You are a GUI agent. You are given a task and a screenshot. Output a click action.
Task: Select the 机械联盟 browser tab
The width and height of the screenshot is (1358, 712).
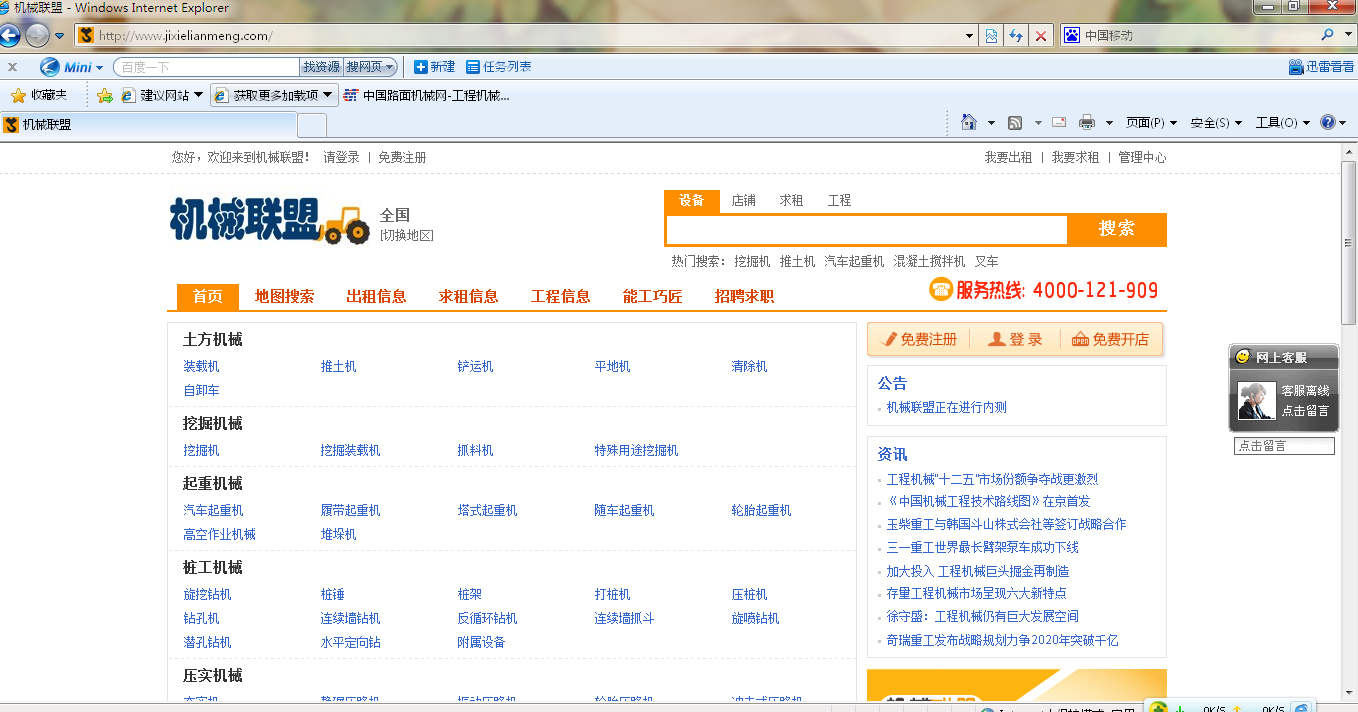pyautogui.click(x=148, y=125)
